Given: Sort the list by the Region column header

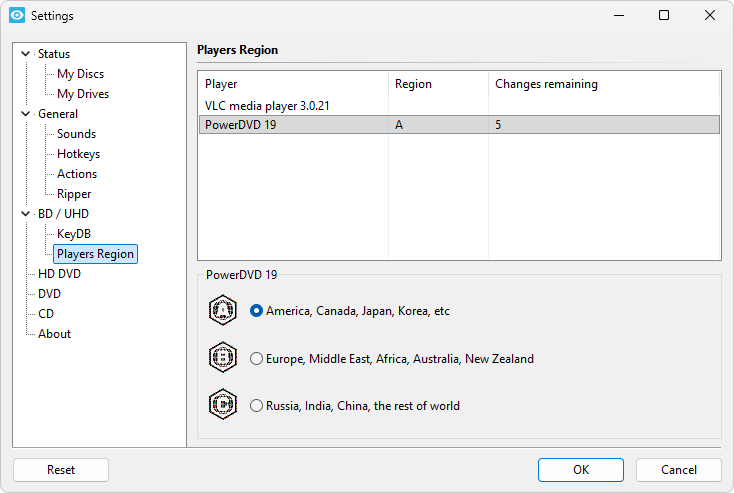Looking at the screenshot, I should click(438, 84).
